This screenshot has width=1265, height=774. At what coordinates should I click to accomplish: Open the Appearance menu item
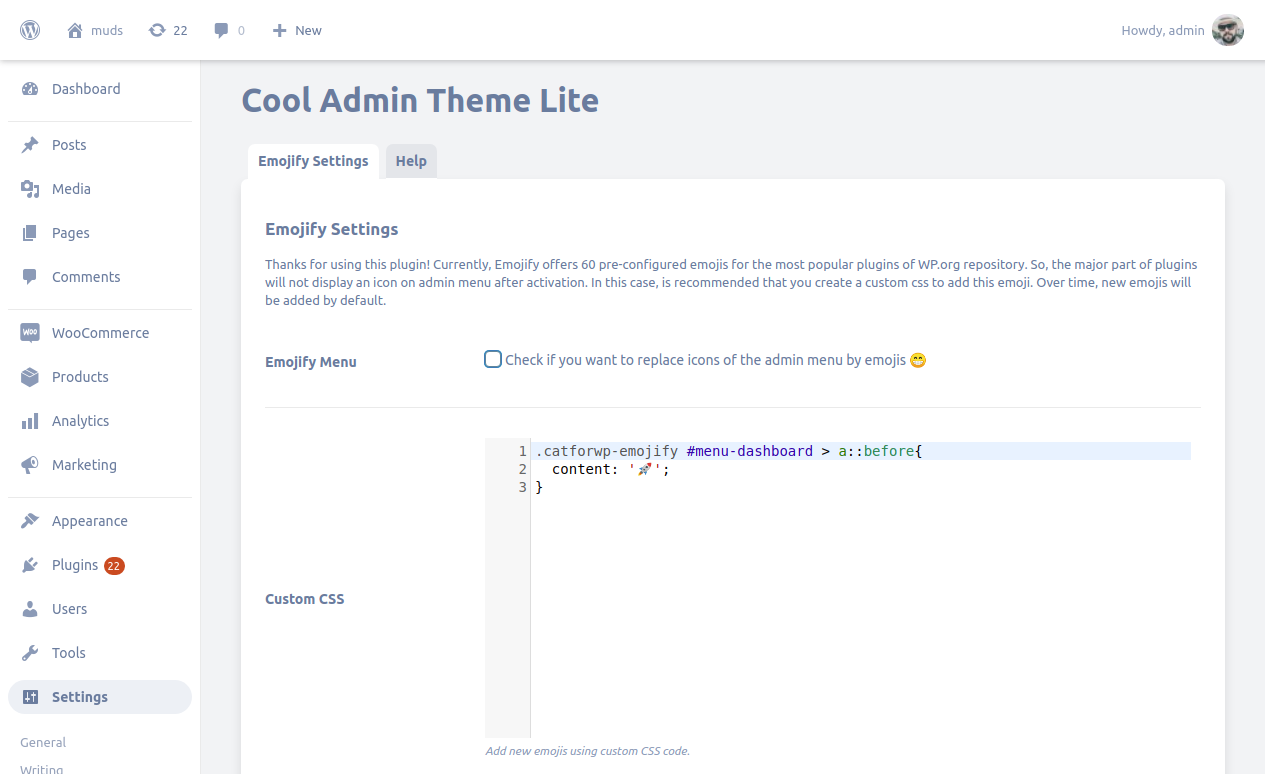(100, 521)
